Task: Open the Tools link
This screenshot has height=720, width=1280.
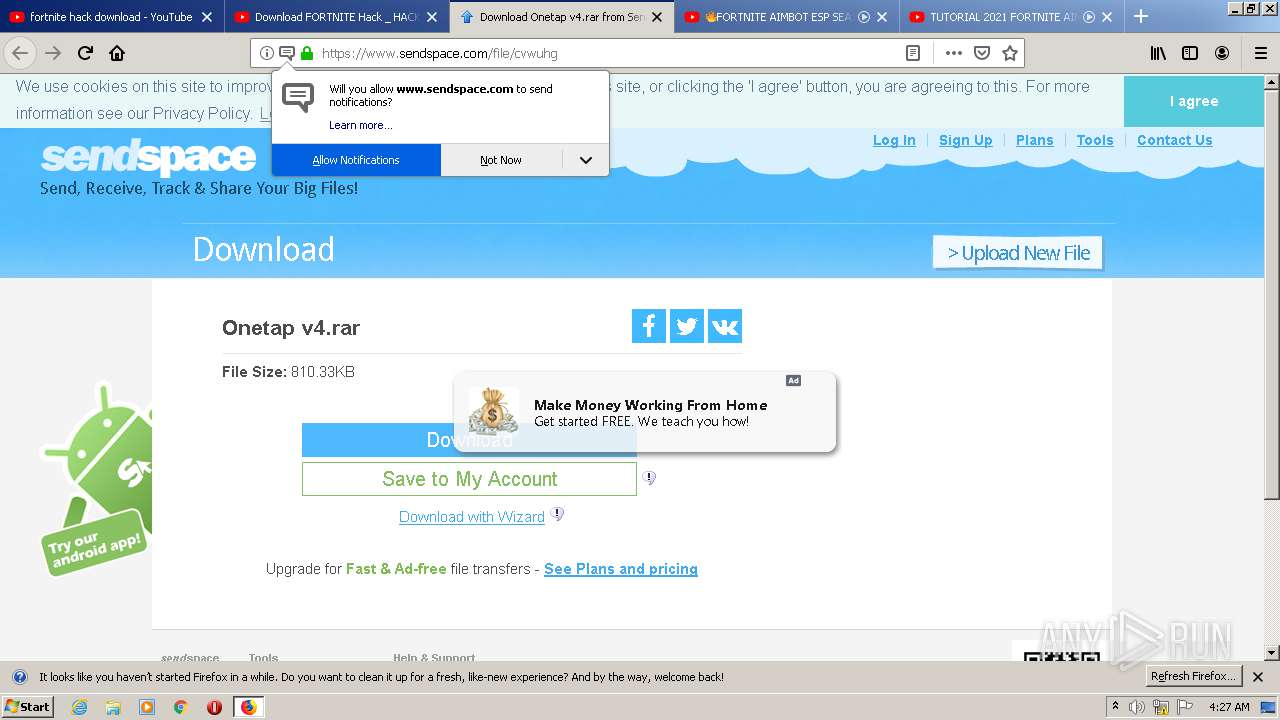Action: [x=1095, y=140]
